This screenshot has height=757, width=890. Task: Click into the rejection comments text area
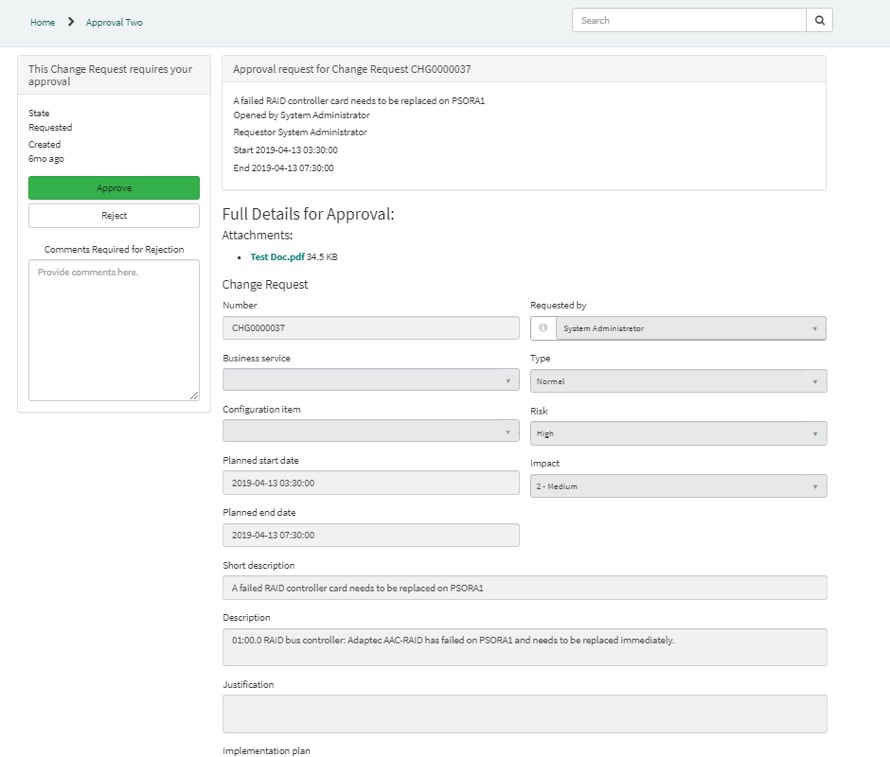114,330
